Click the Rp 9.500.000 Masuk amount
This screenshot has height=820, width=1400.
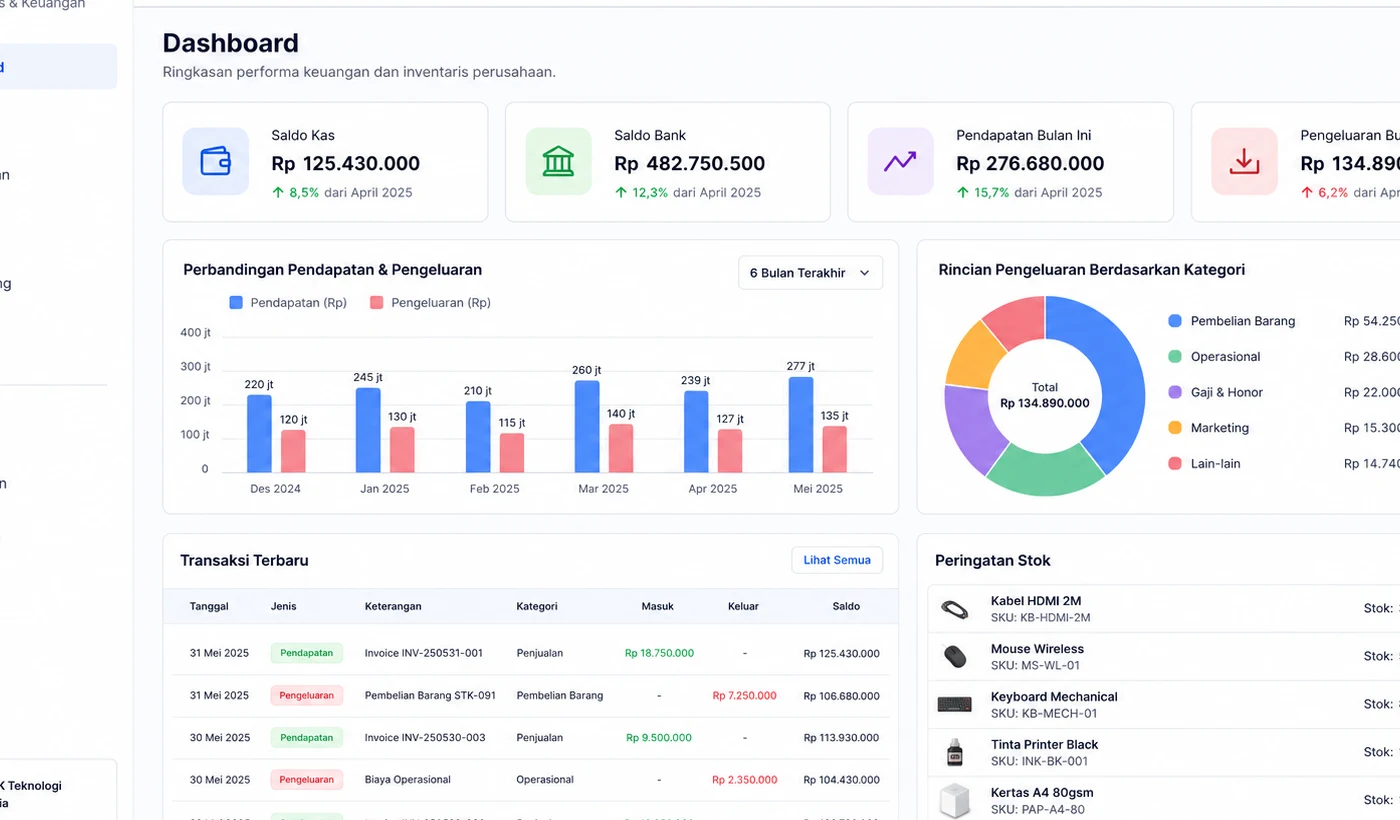pyautogui.click(x=659, y=737)
